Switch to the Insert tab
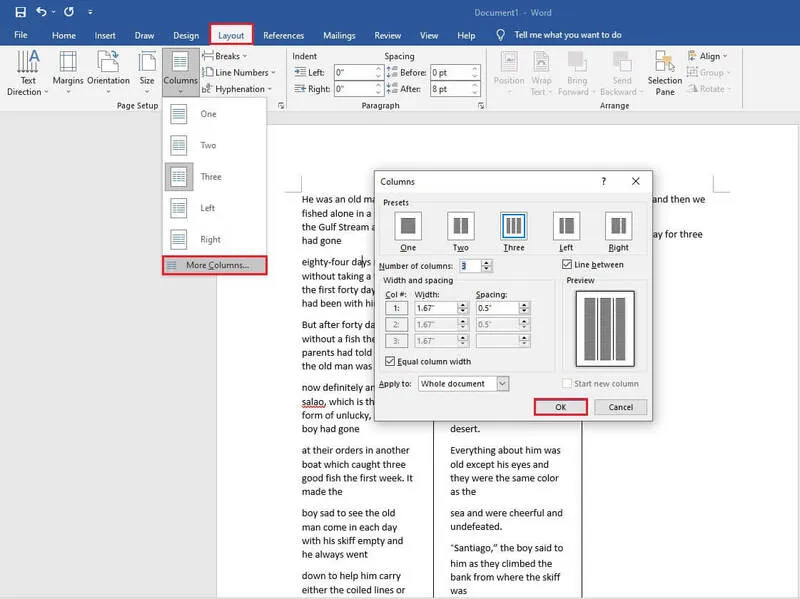Viewport: 800px width, 599px height. pyautogui.click(x=105, y=35)
